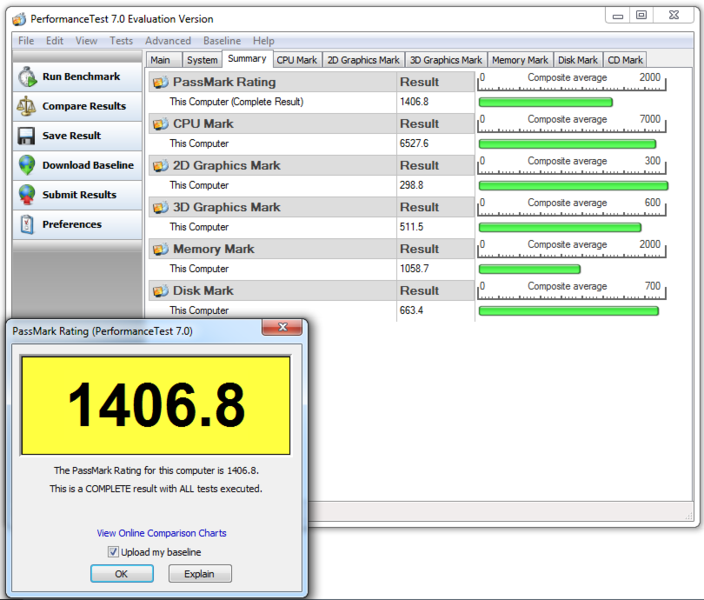This screenshot has height=600, width=704.
Task: Click the Submit Results globe icon
Action: click(x=27, y=195)
